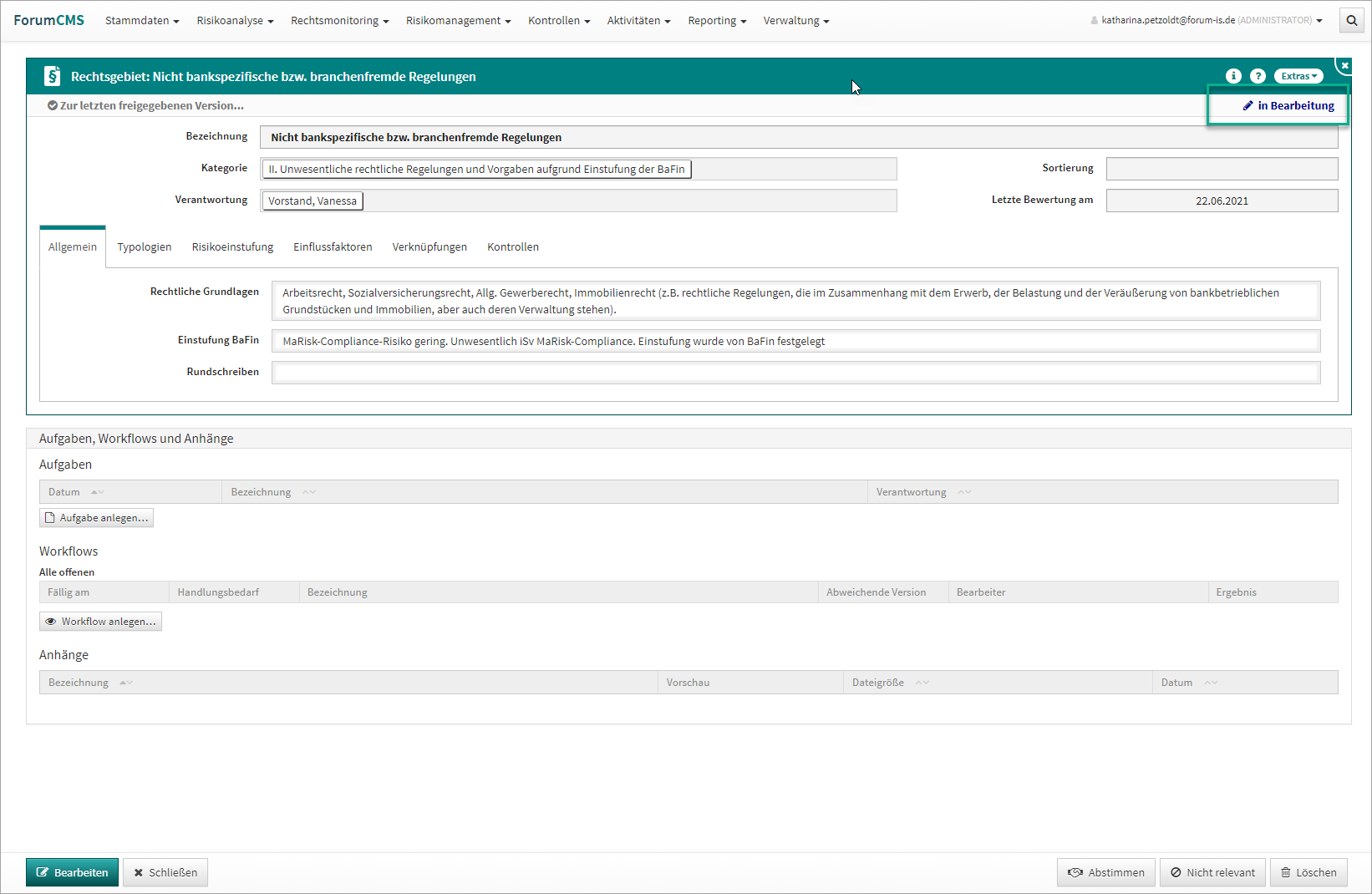1372x894 pixels.
Task: Click the Rundschreiben input field
Action: pyautogui.click(x=795, y=373)
